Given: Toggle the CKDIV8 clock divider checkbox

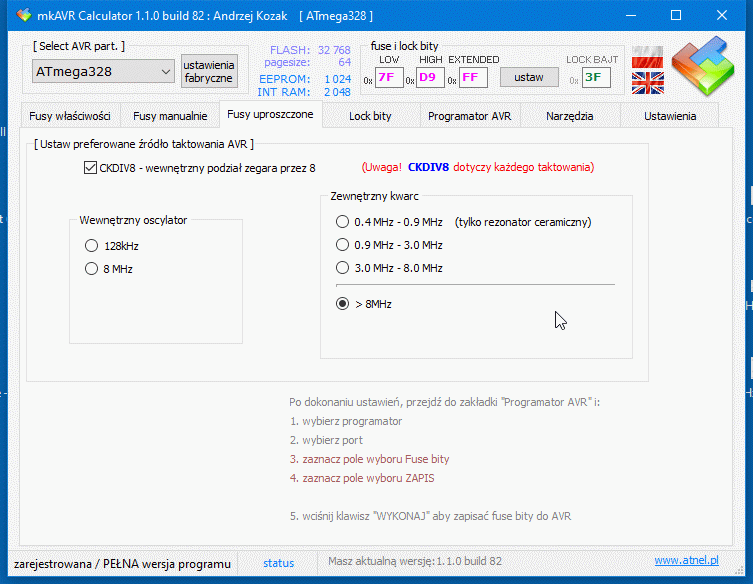Looking at the screenshot, I should [92, 168].
